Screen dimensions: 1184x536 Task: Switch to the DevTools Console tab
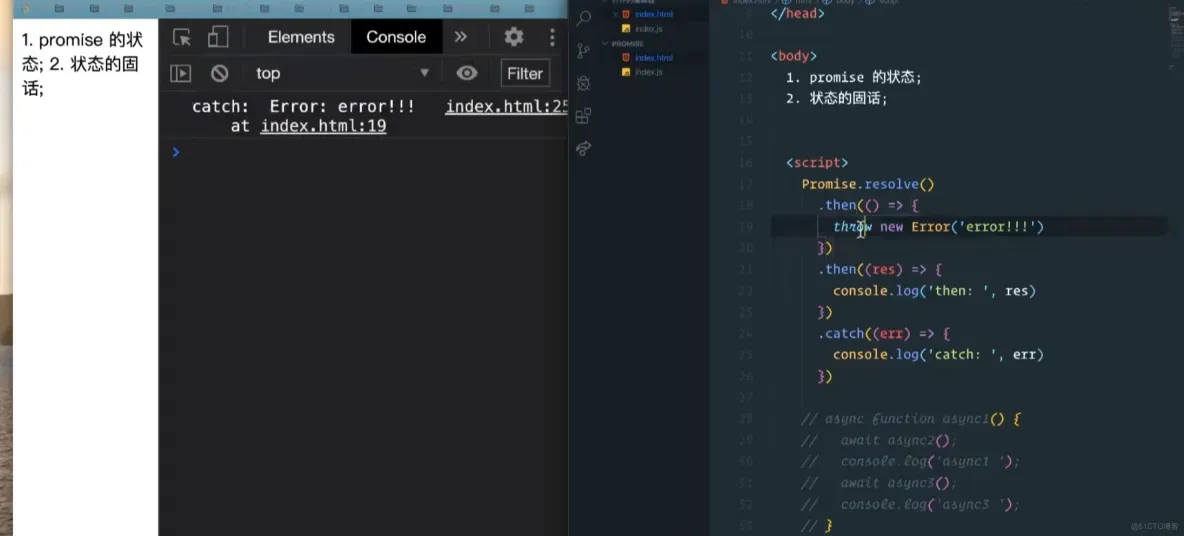pos(396,37)
